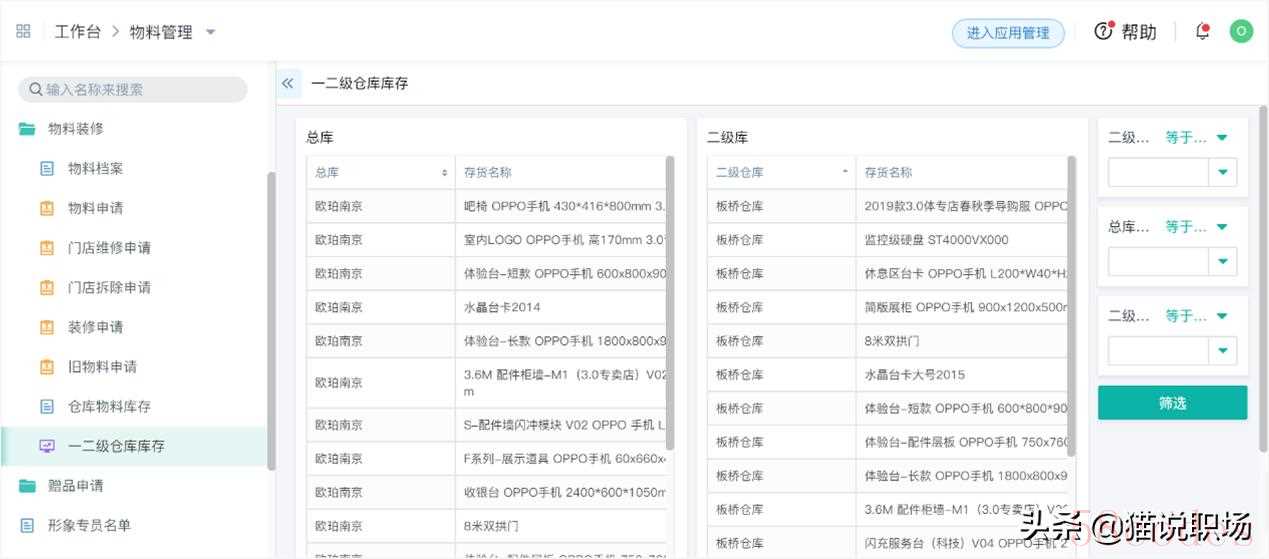Focus the first filter value input
This screenshot has height=559, width=1269.
pos(1158,172)
